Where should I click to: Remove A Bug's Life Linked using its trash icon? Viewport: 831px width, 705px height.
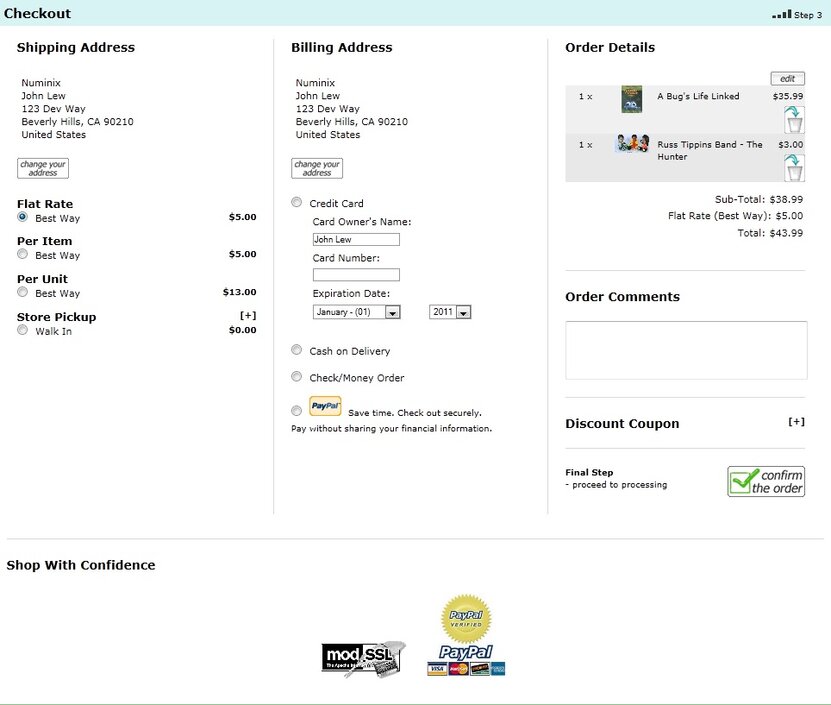pos(793,118)
